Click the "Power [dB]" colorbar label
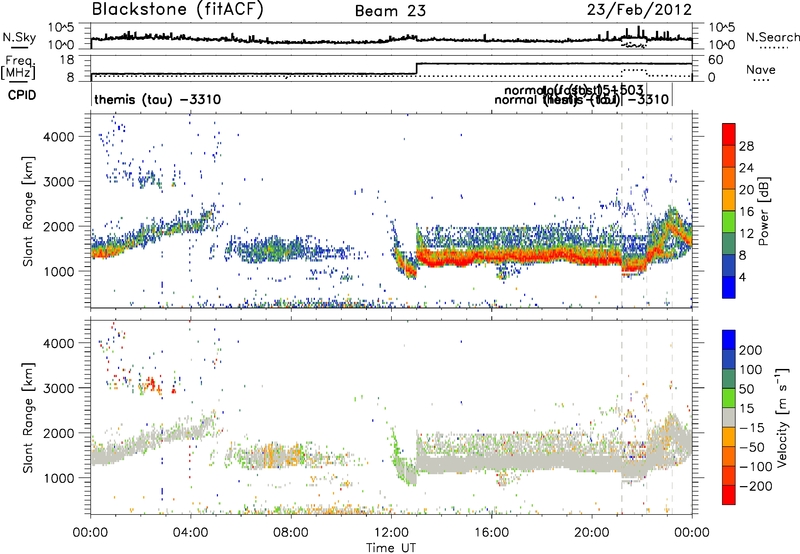 coord(763,211)
